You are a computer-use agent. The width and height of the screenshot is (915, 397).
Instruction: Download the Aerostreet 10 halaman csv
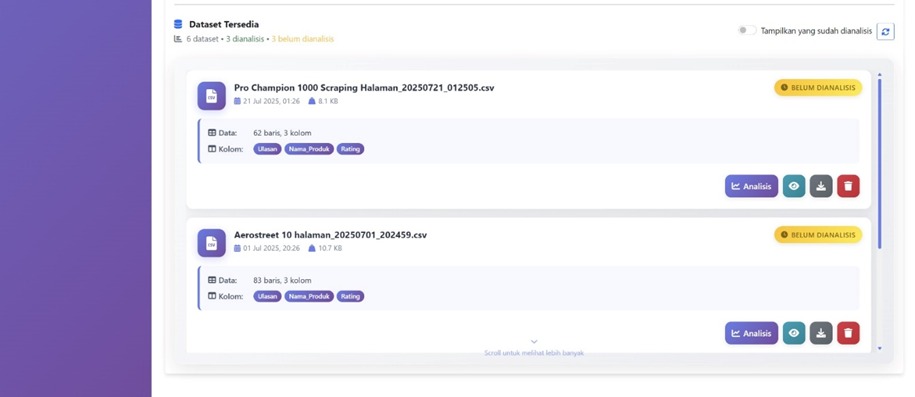tap(820, 333)
